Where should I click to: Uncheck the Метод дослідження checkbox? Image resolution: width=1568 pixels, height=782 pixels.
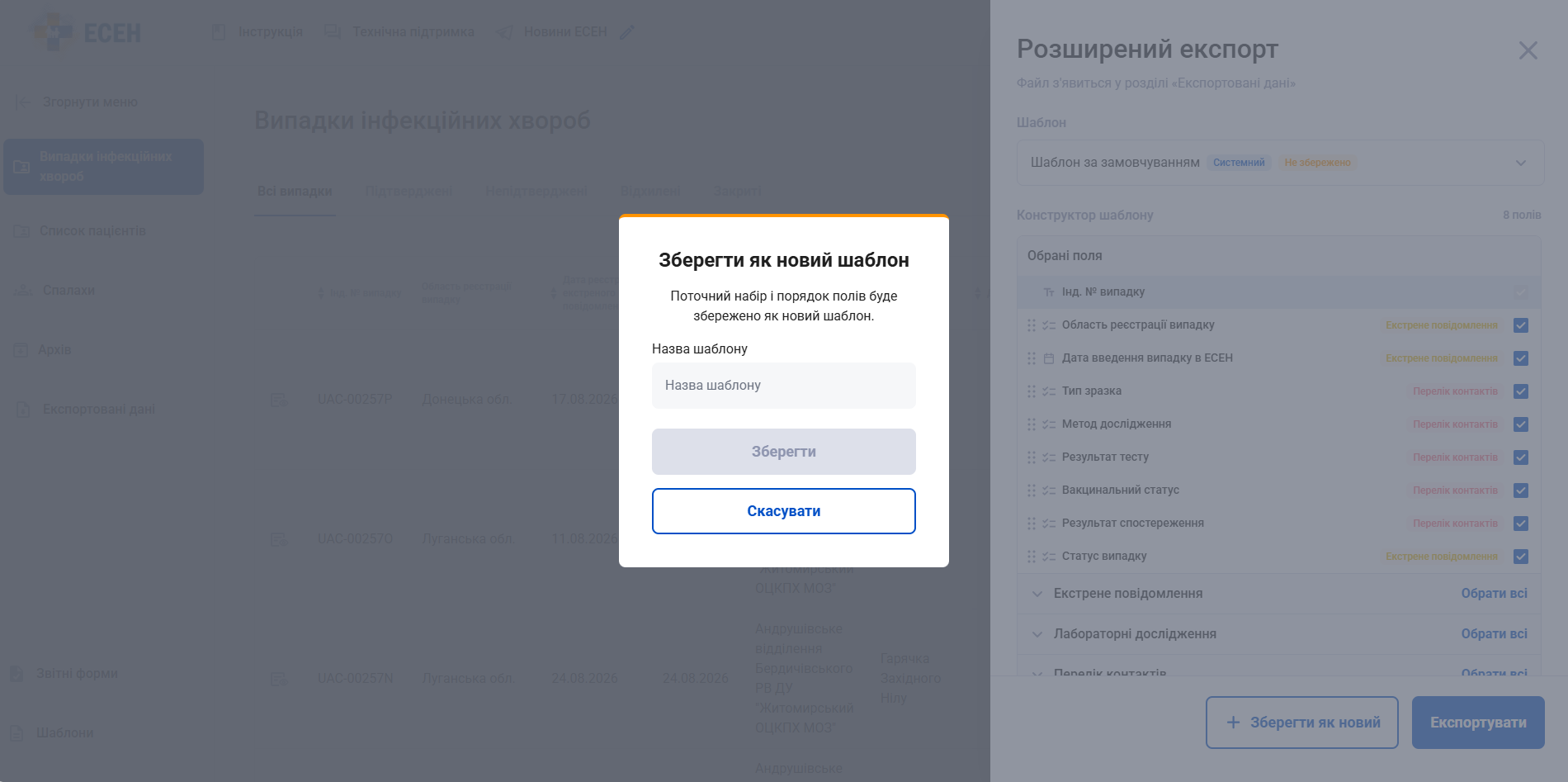point(1521,424)
